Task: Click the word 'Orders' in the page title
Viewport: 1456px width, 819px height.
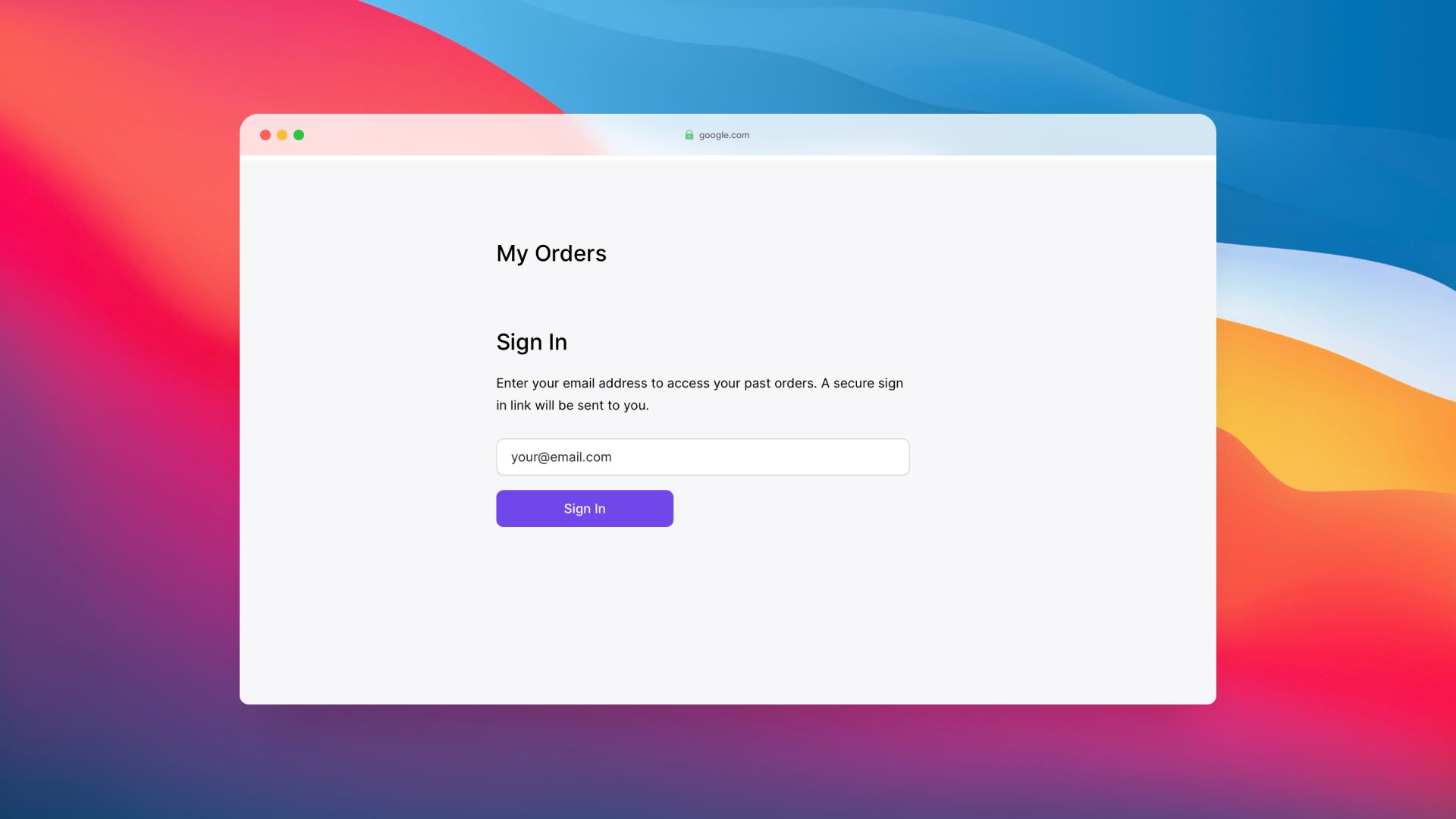Action: pos(570,253)
